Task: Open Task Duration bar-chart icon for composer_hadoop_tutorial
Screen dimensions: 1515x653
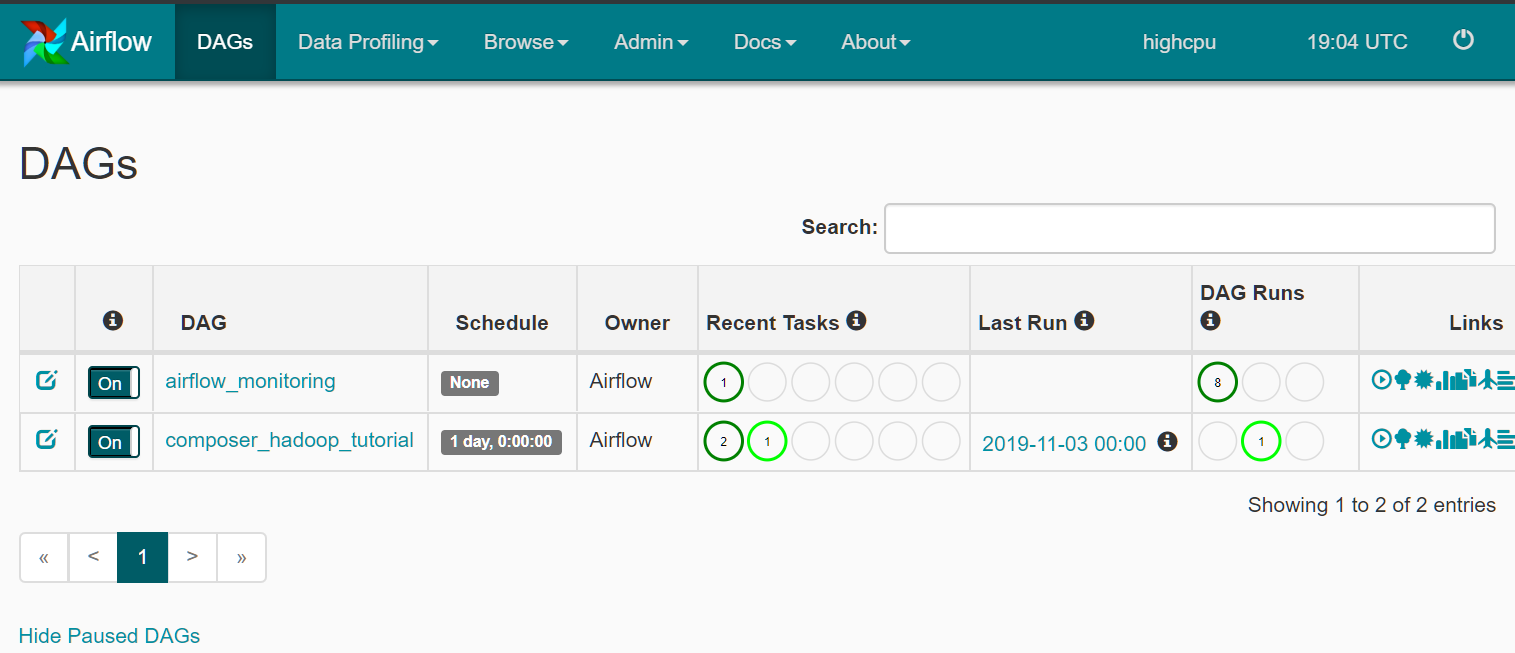Action: tap(1444, 438)
